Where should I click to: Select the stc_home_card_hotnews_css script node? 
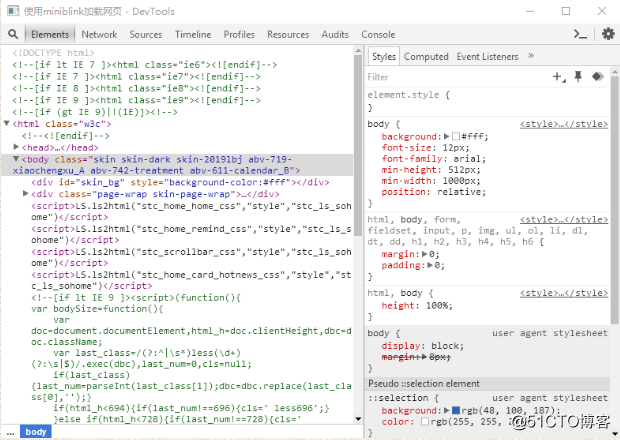coord(191,280)
